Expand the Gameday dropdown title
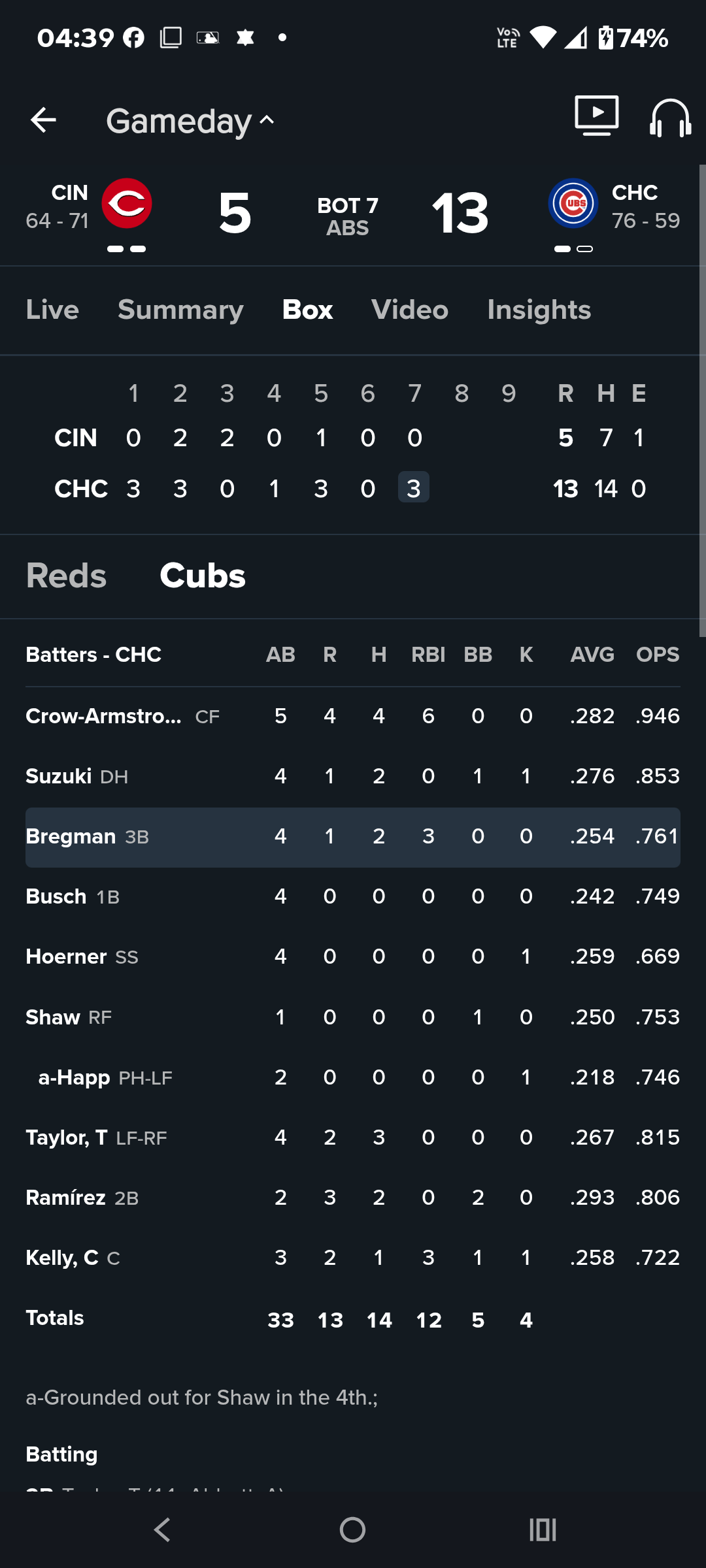This screenshot has width=706, height=1568. point(190,121)
